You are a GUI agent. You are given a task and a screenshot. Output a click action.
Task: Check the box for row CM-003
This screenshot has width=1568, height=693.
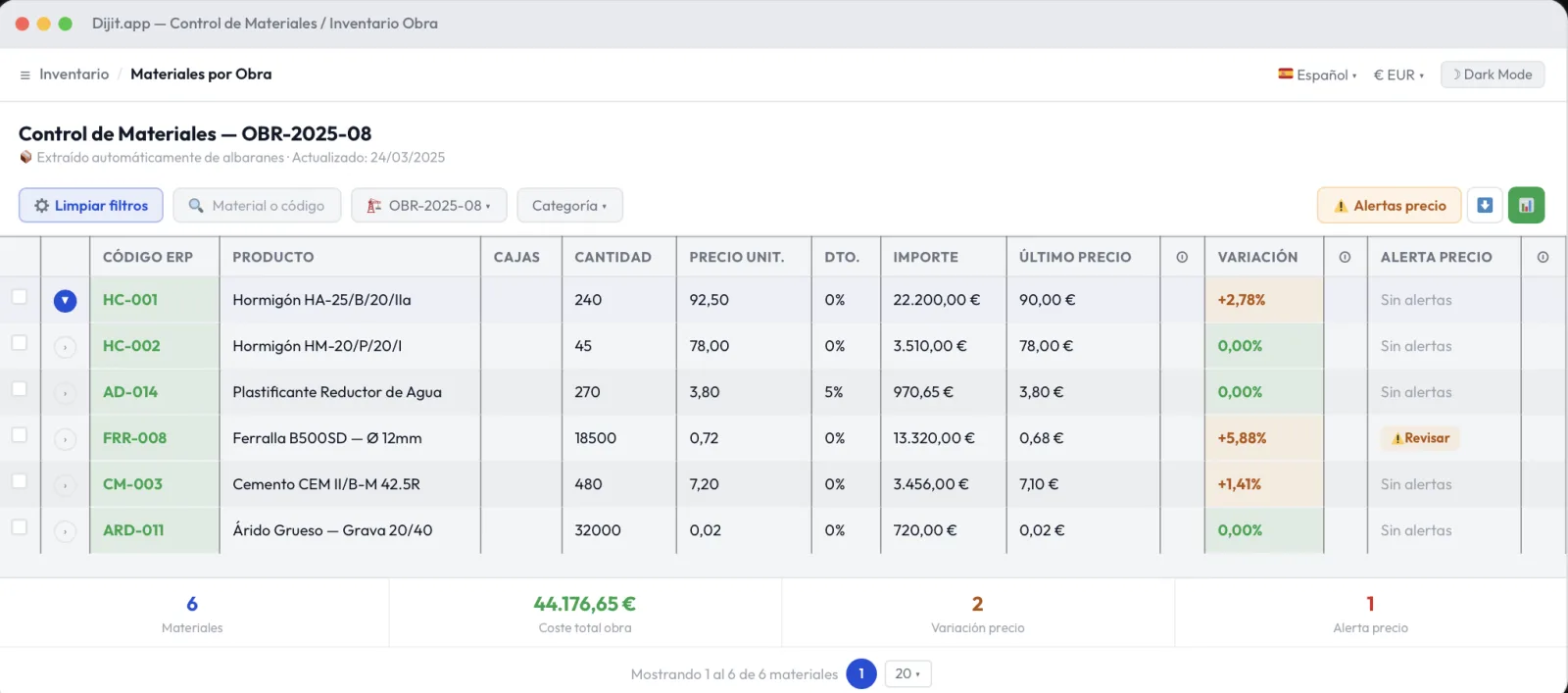click(19, 480)
